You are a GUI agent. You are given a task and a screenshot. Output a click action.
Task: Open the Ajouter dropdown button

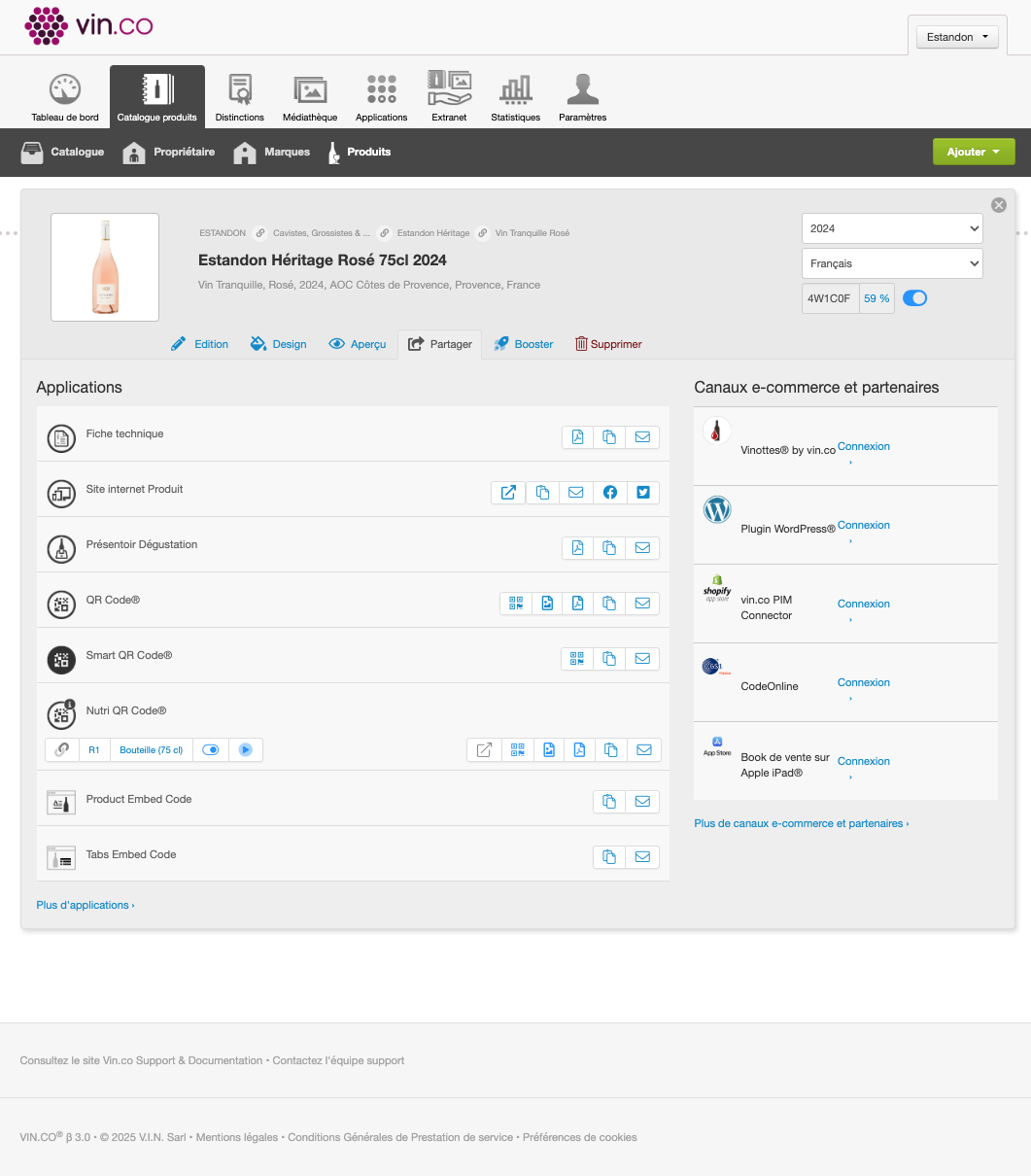pyautogui.click(x=974, y=152)
